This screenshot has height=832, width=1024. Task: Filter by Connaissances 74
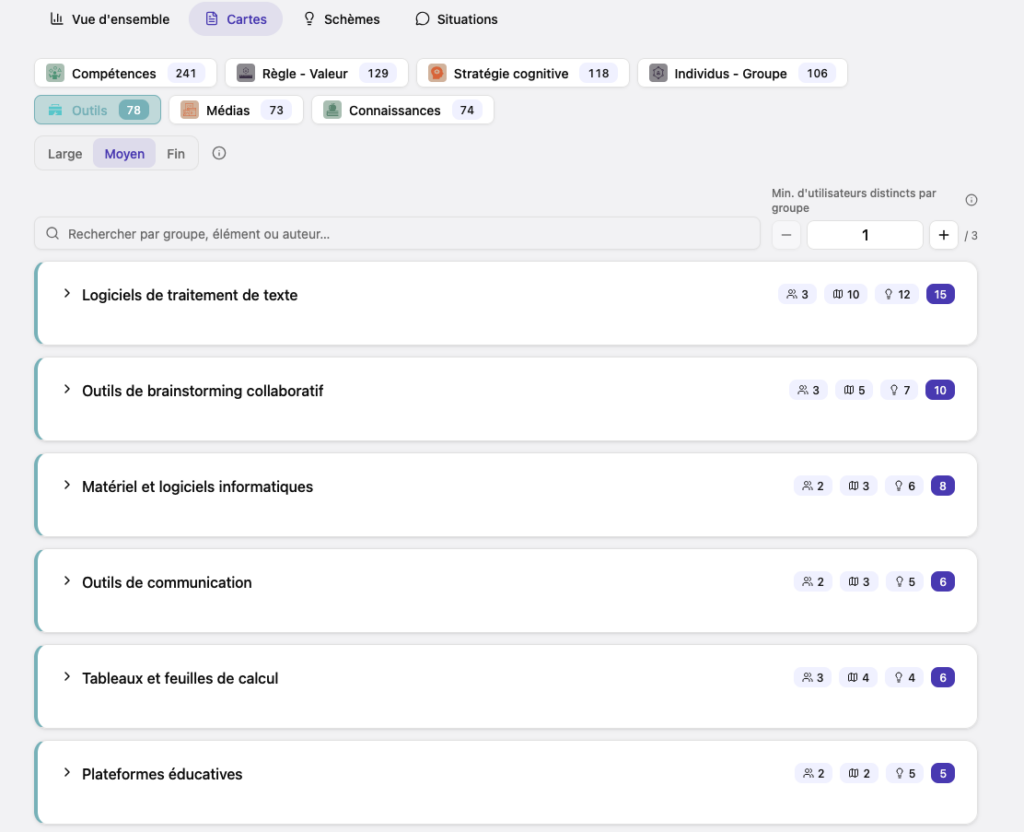[x=402, y=110]
